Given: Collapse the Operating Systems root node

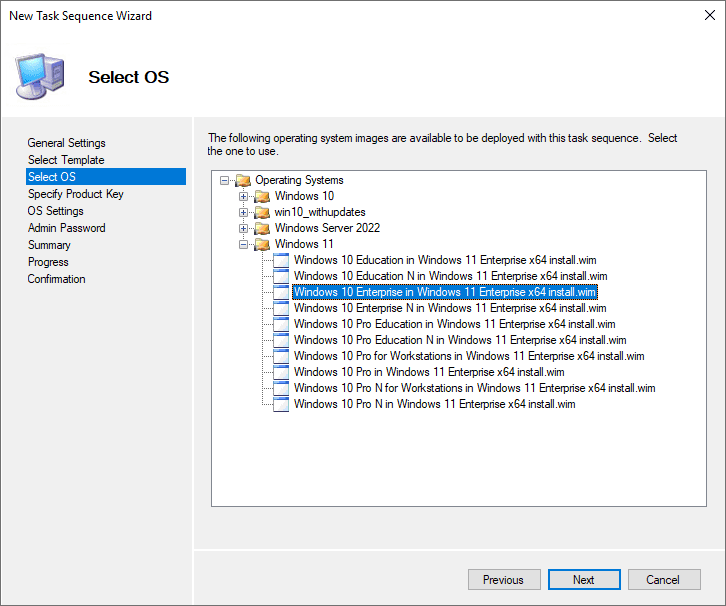Looking at the screenshot, I should 225,181.
